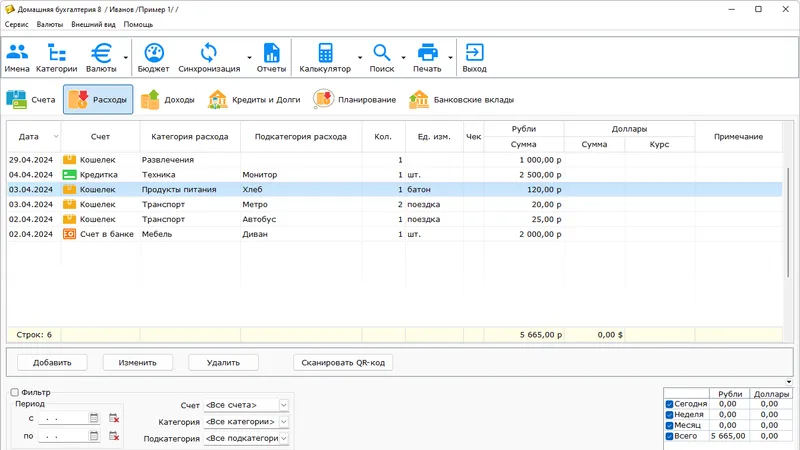The height and width of the screenshot is (450, 800).
Task: Open the Сервис menu
Action: (17, 23)
